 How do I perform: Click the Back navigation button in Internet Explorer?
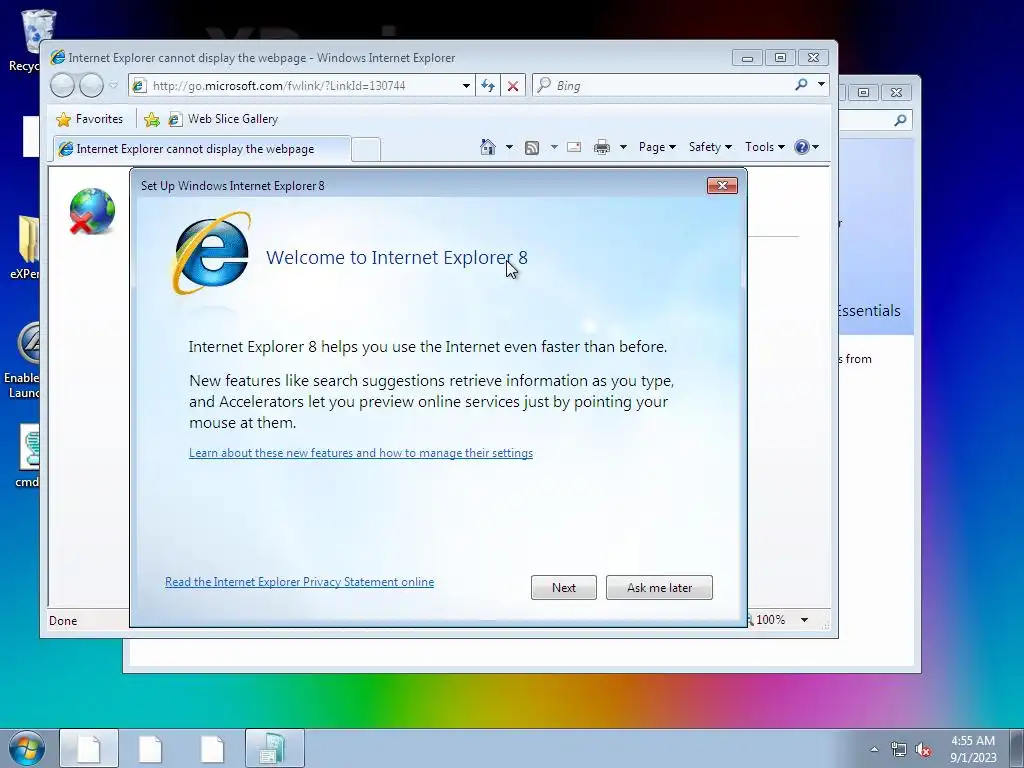point(63,86)
